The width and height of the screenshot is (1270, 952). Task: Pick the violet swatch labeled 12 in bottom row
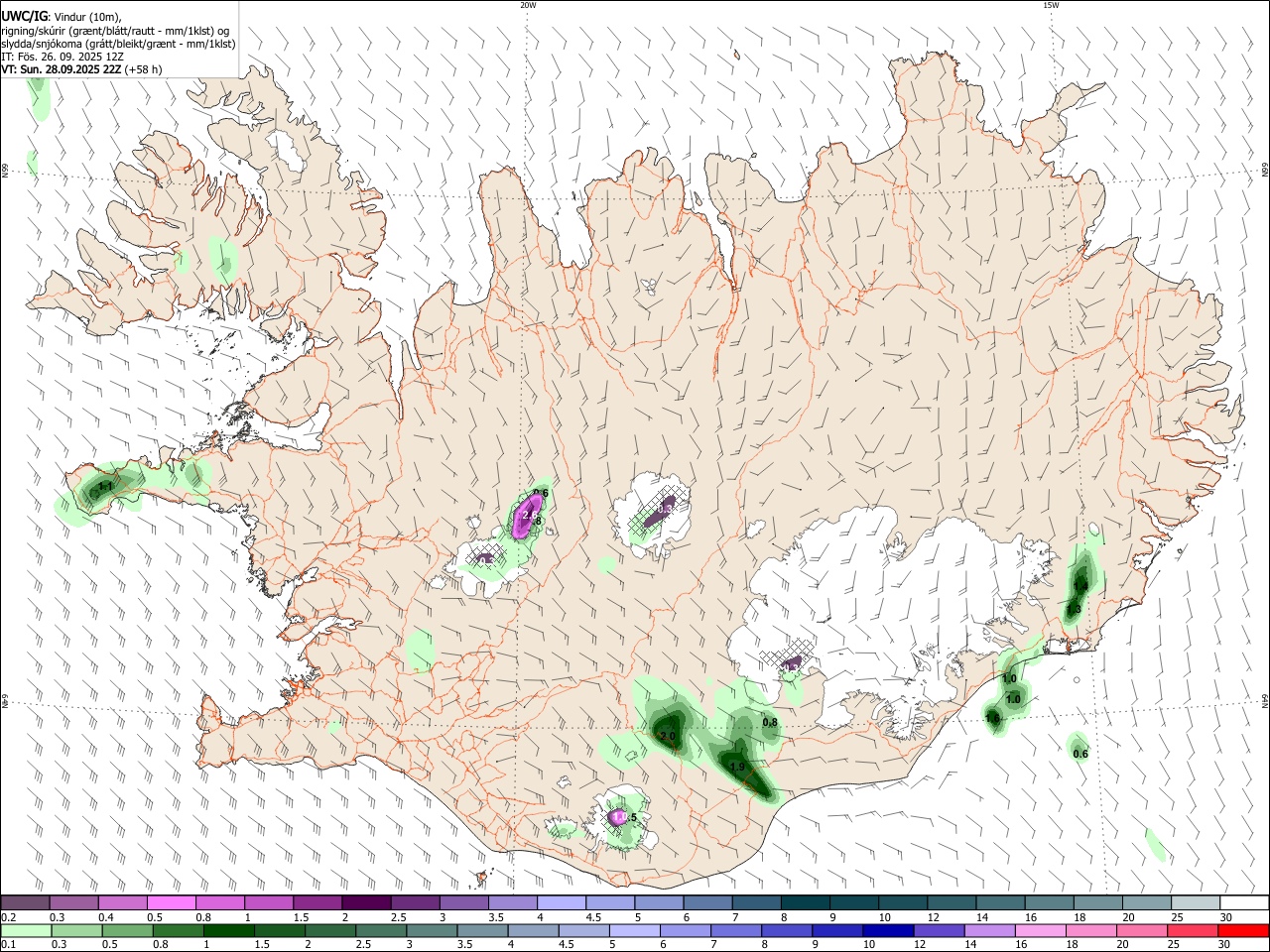(938, 930)
